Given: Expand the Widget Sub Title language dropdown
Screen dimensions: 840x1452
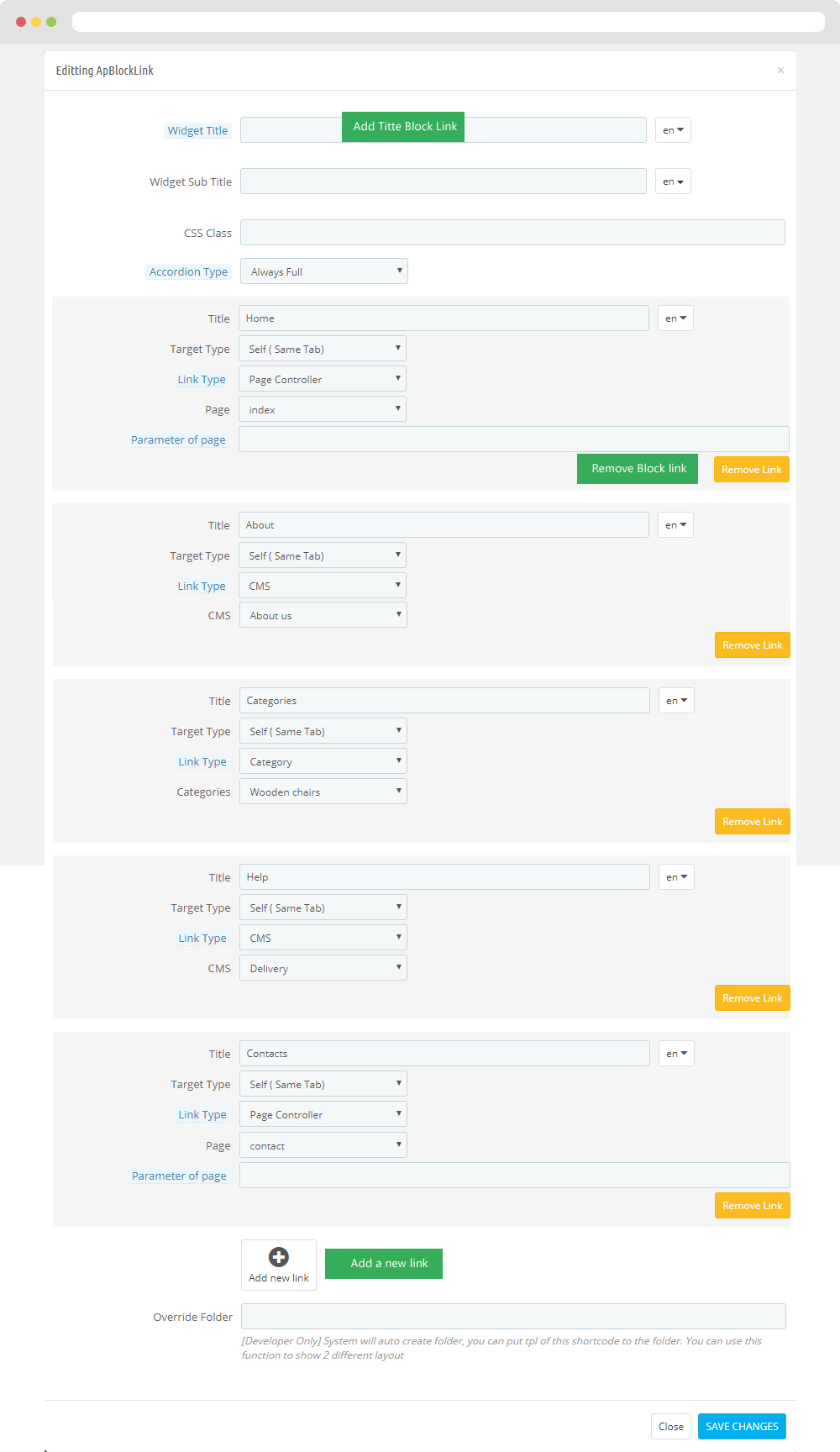Looking at the screenshot, I should click(673, 181).
